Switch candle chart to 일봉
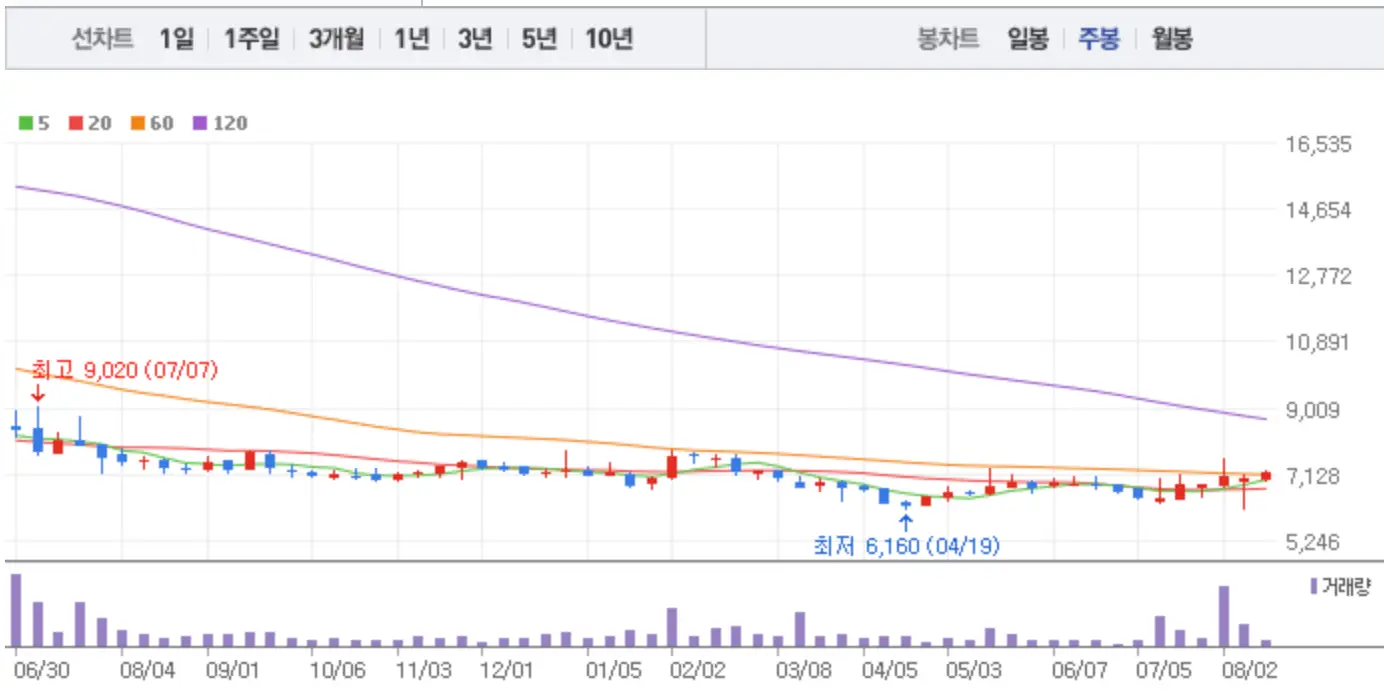 click(x=1028, y=40)
